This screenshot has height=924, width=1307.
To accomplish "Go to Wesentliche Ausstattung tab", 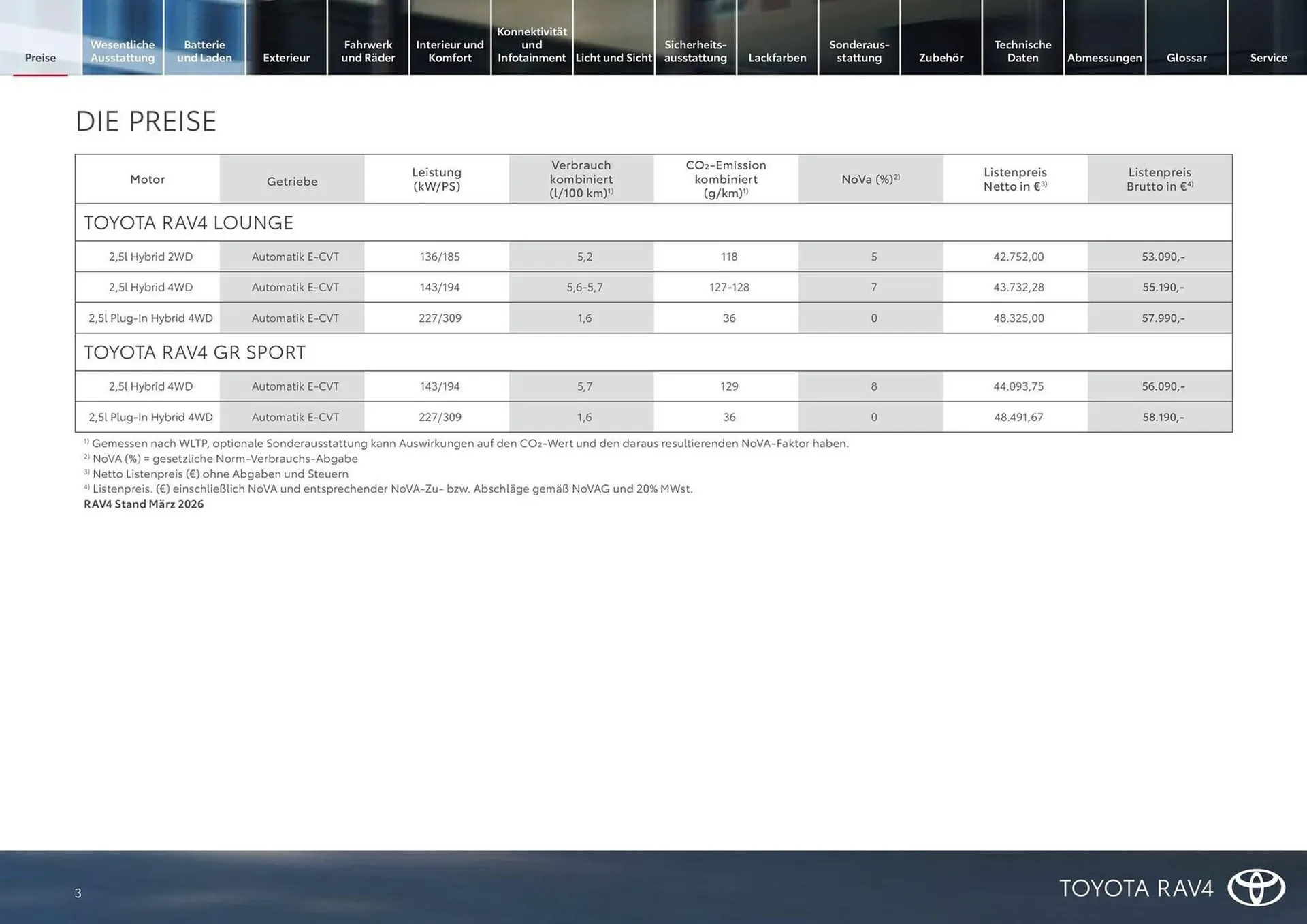I will click(123, 51).
